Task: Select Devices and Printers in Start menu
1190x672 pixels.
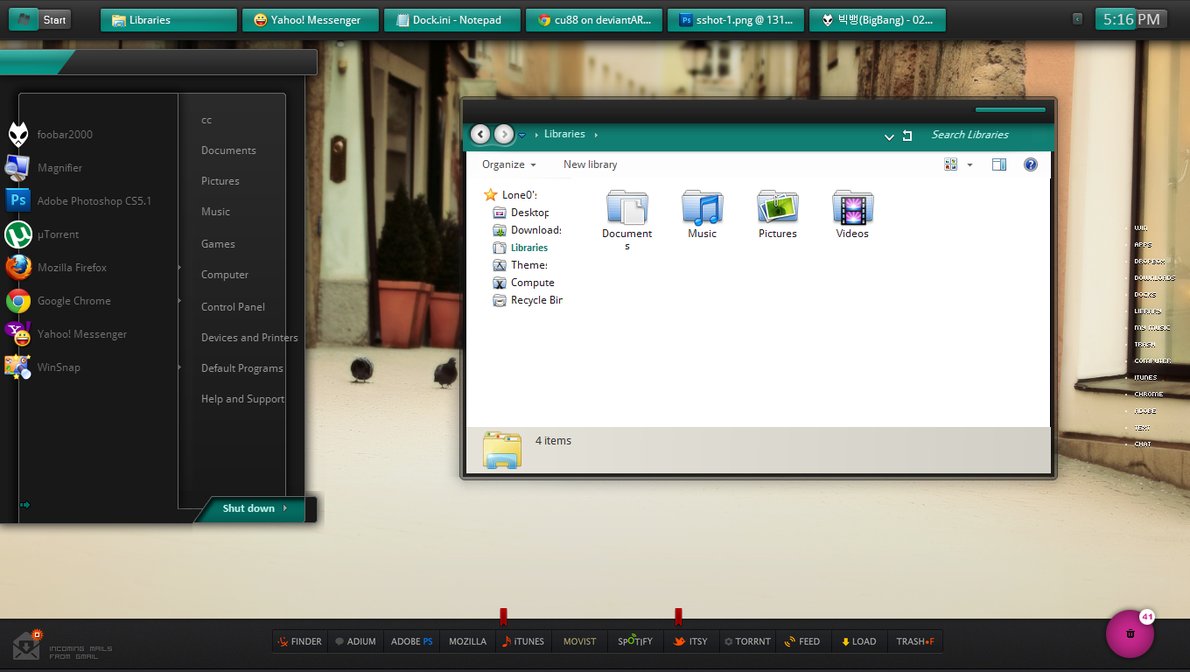Action: (249, 338)
